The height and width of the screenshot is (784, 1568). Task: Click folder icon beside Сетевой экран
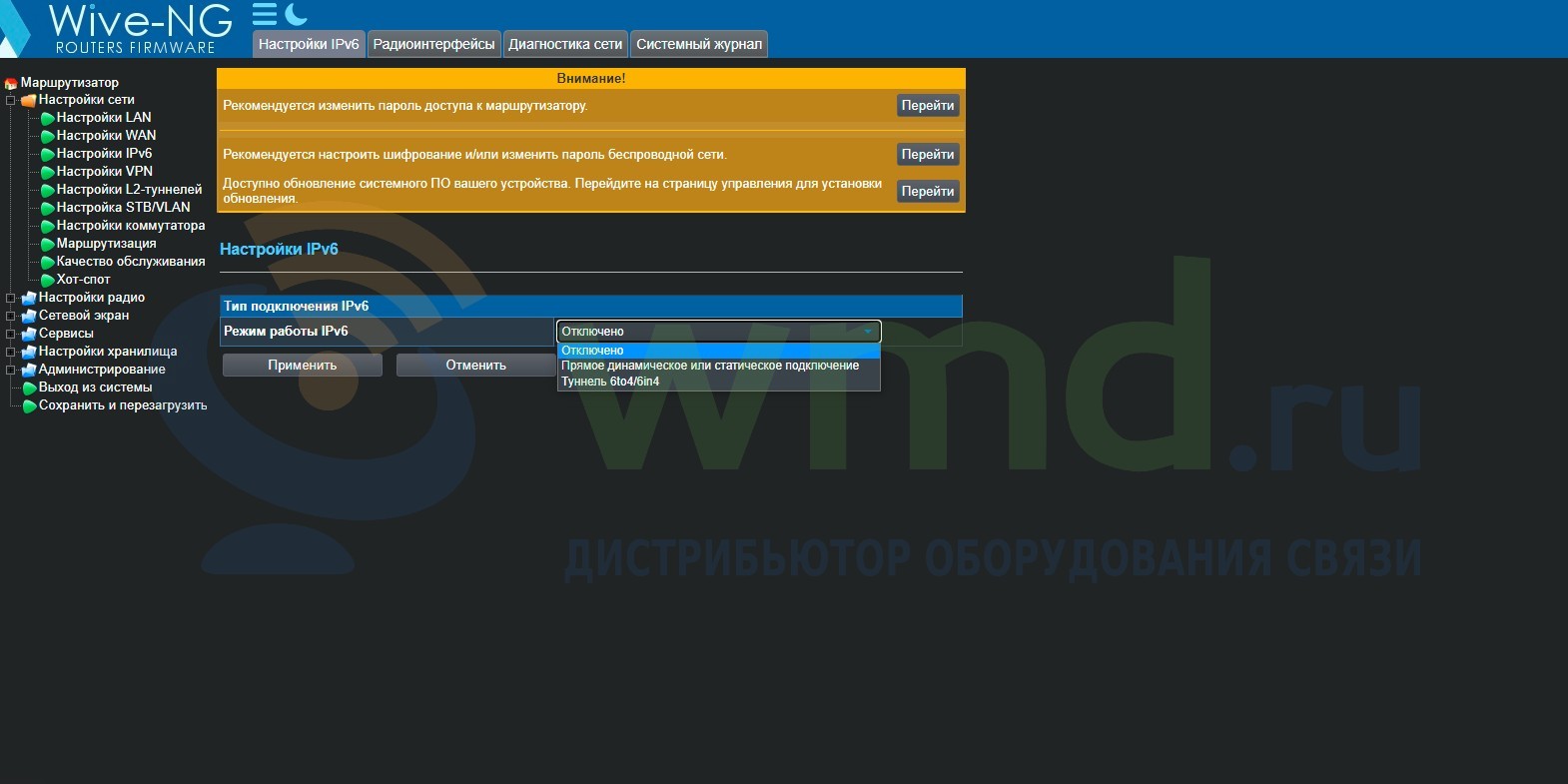29,316
